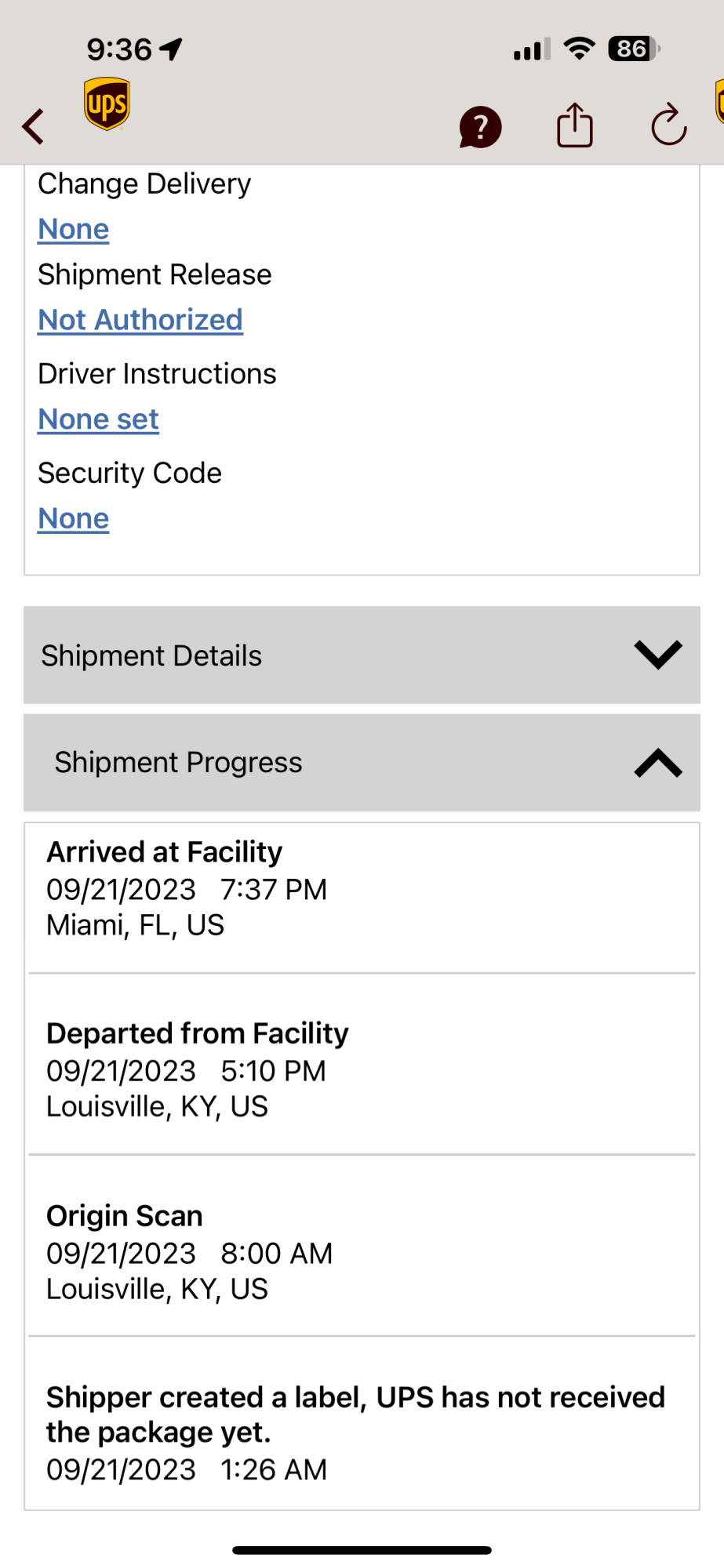Viewport: 724px width, 1568px height.
Task: Tap the location arrow beside the time
Action: click(171, 49)
